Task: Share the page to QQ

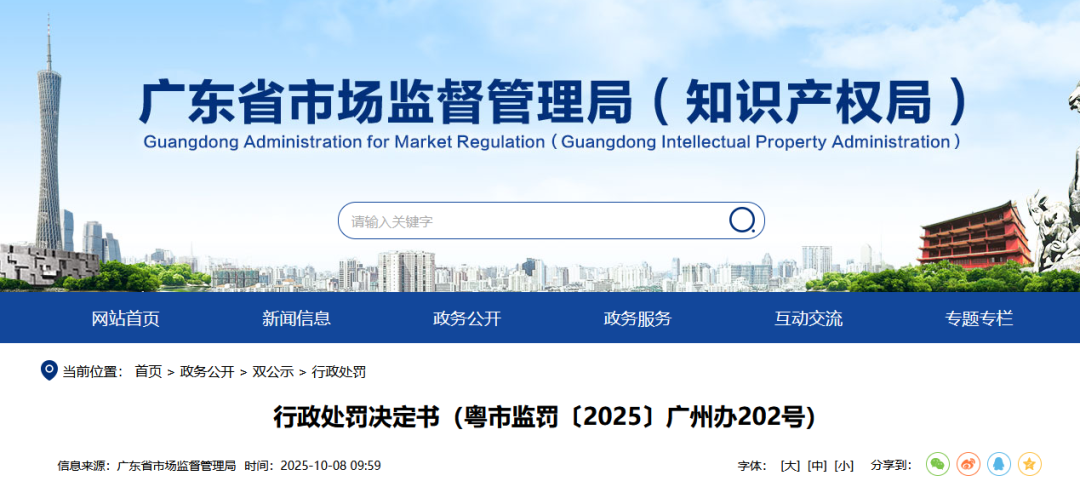Action: tap(999, 464)
